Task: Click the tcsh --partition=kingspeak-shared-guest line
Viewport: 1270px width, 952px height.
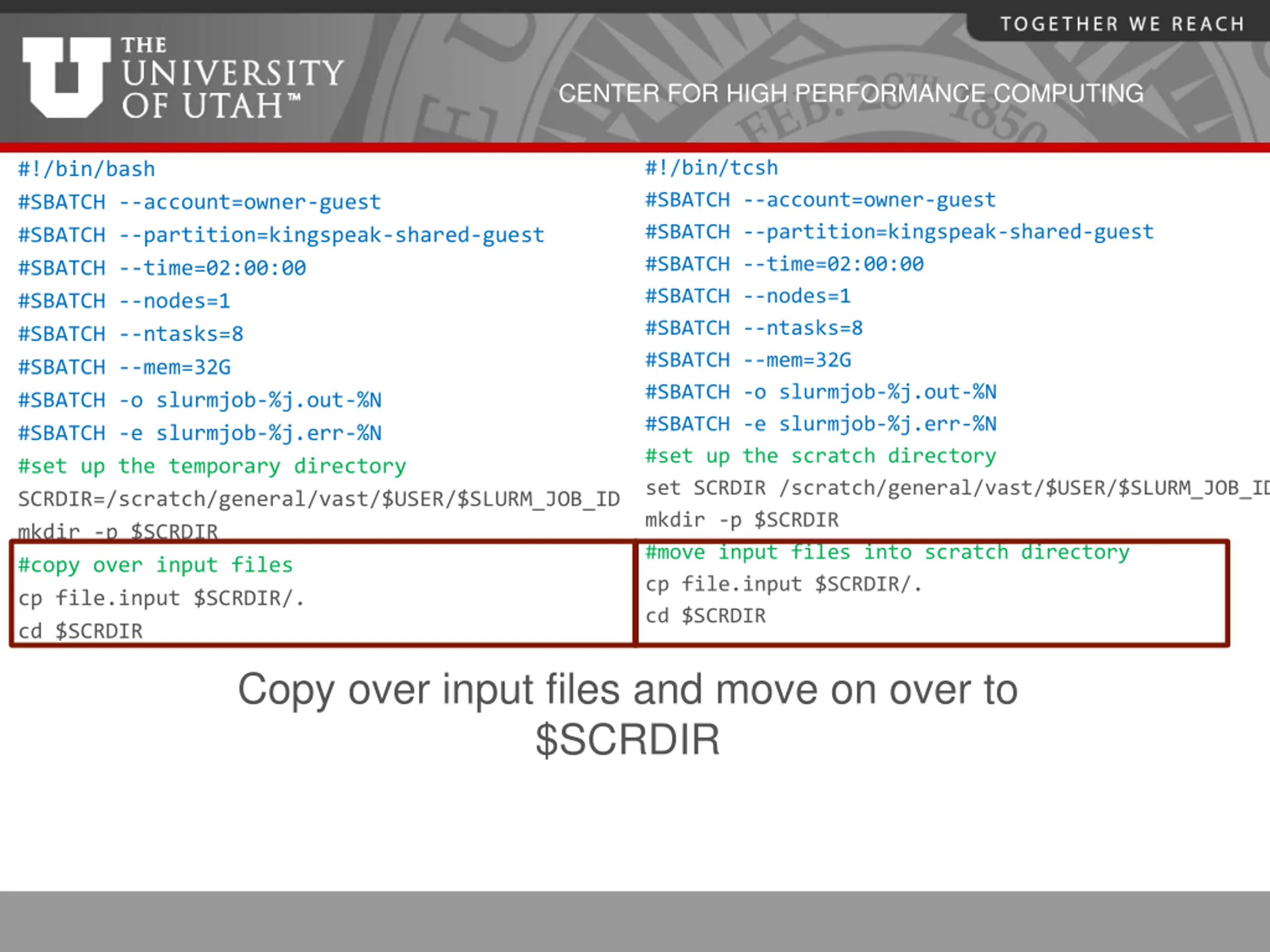Action: pyautogui.click(x=899, y=233)
